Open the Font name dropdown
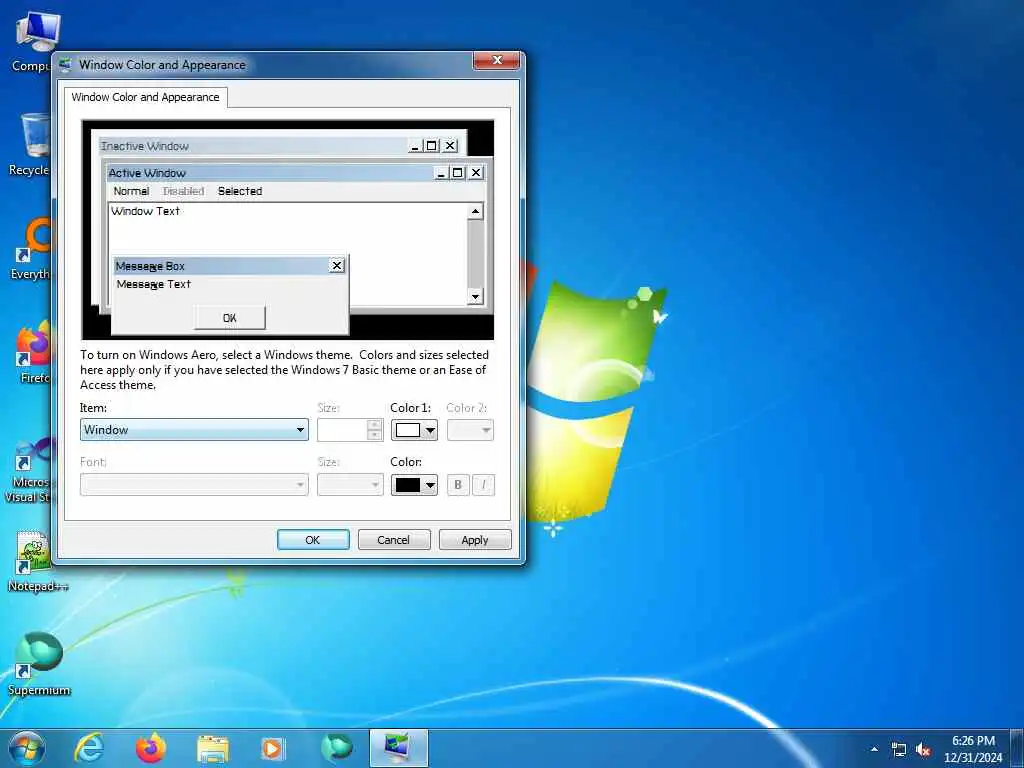Screen dimensions: 1024x768 [194, 485]
